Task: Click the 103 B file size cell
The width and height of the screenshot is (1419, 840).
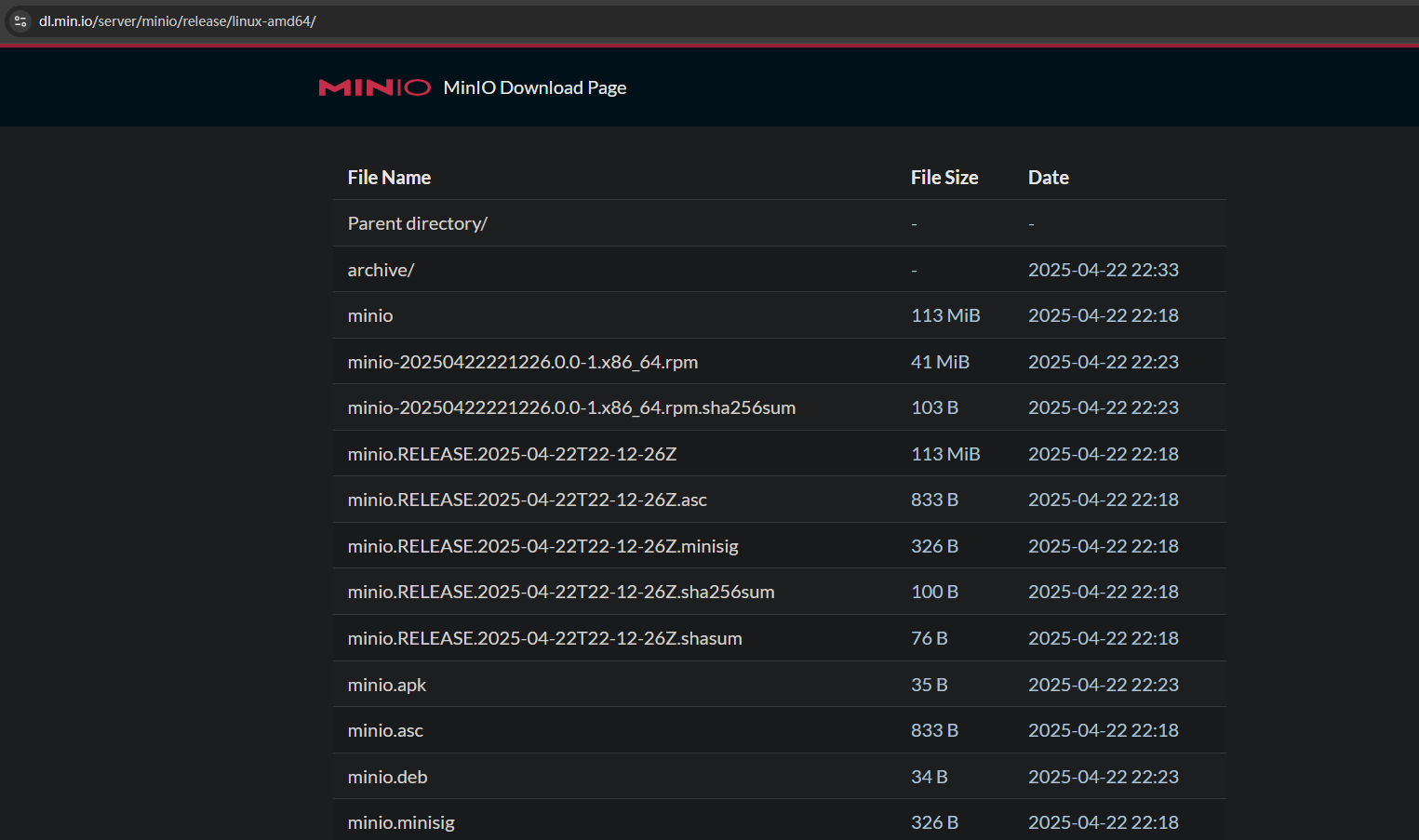Action: pyautogui.click(x=934, y=407)
